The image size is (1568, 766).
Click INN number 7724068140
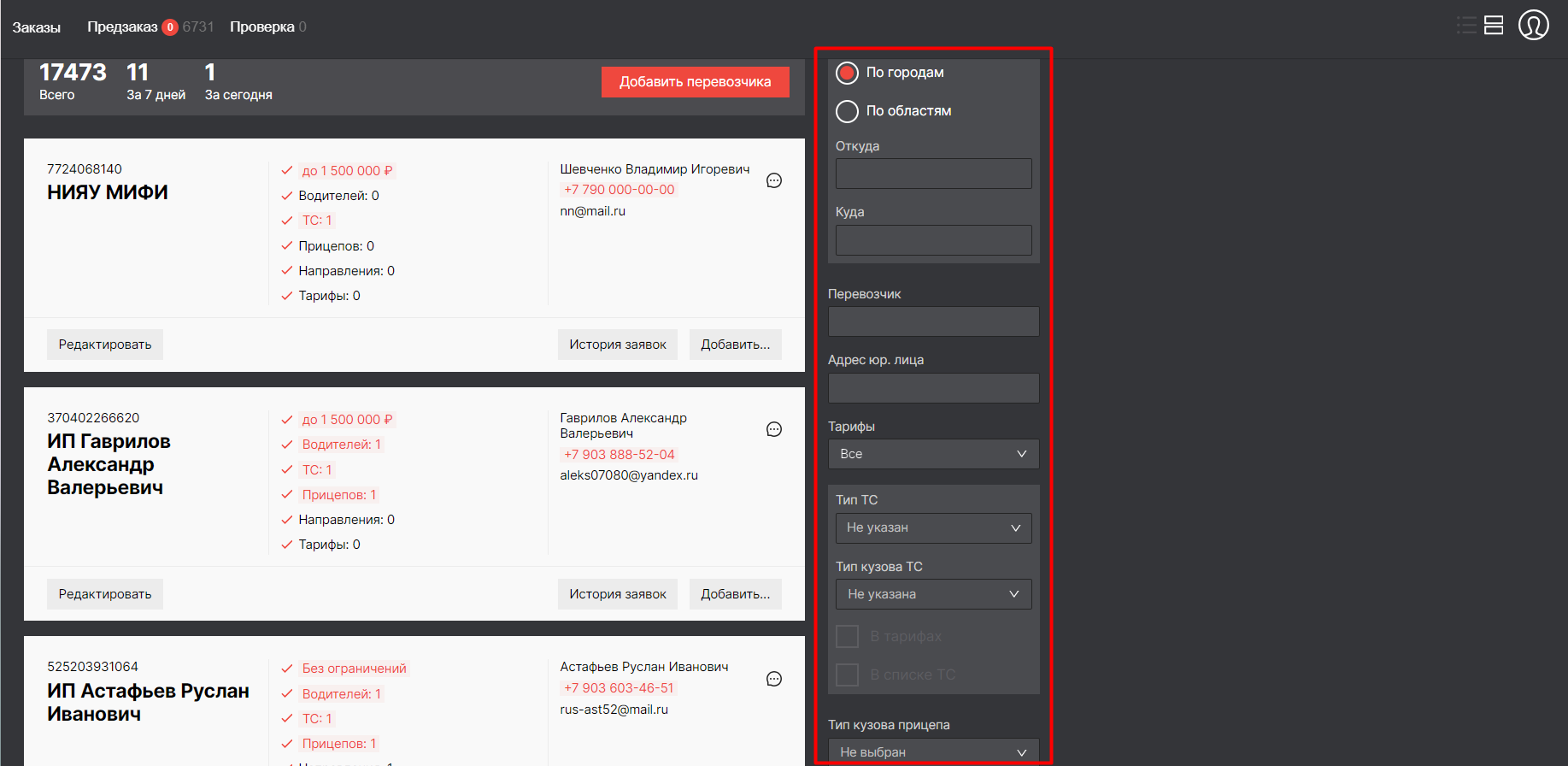(x=85, y=169)
